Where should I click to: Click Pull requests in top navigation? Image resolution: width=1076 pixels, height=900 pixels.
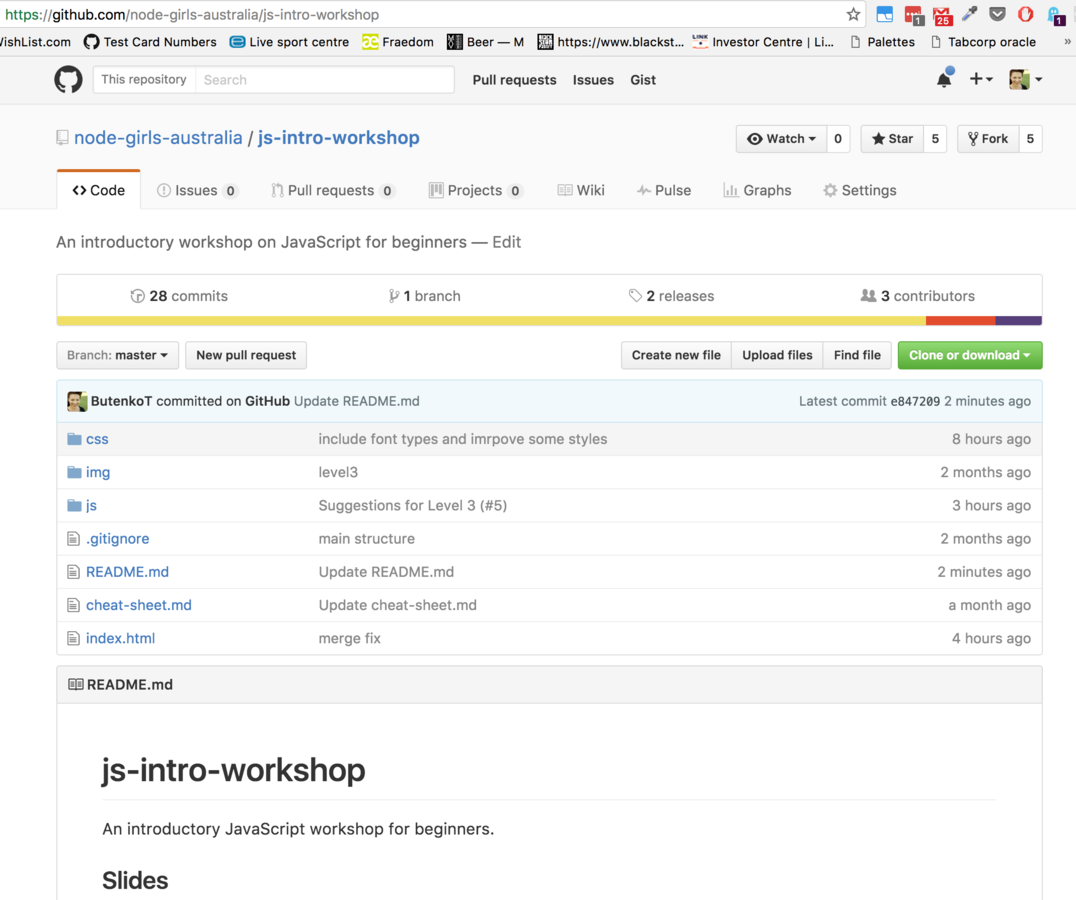click(x=515, y=80)
